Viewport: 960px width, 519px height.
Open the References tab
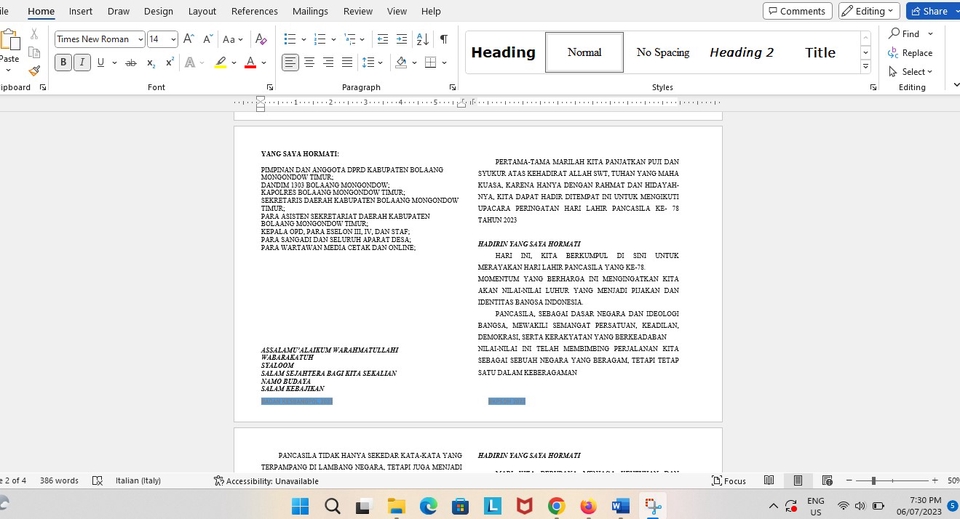254,11
